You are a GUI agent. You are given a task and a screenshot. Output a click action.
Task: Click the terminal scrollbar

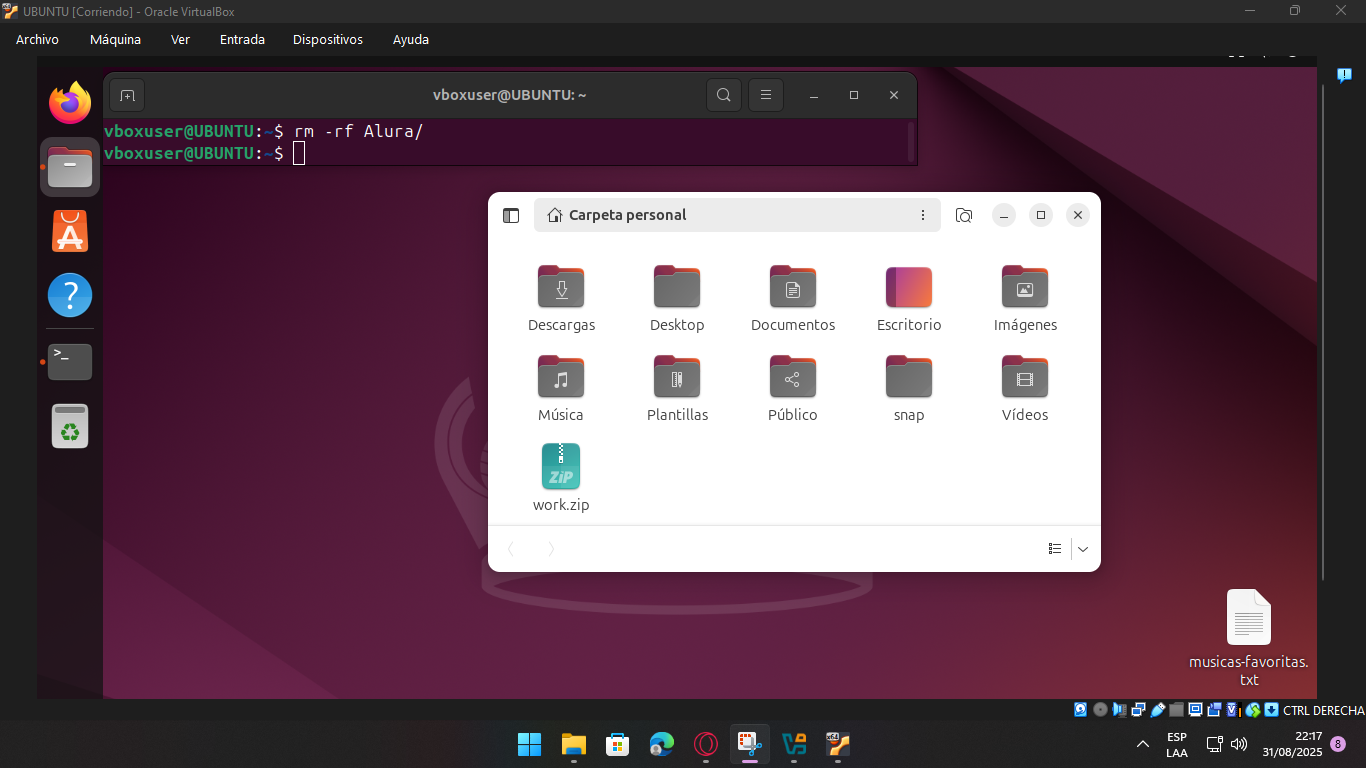coord(911,141)
